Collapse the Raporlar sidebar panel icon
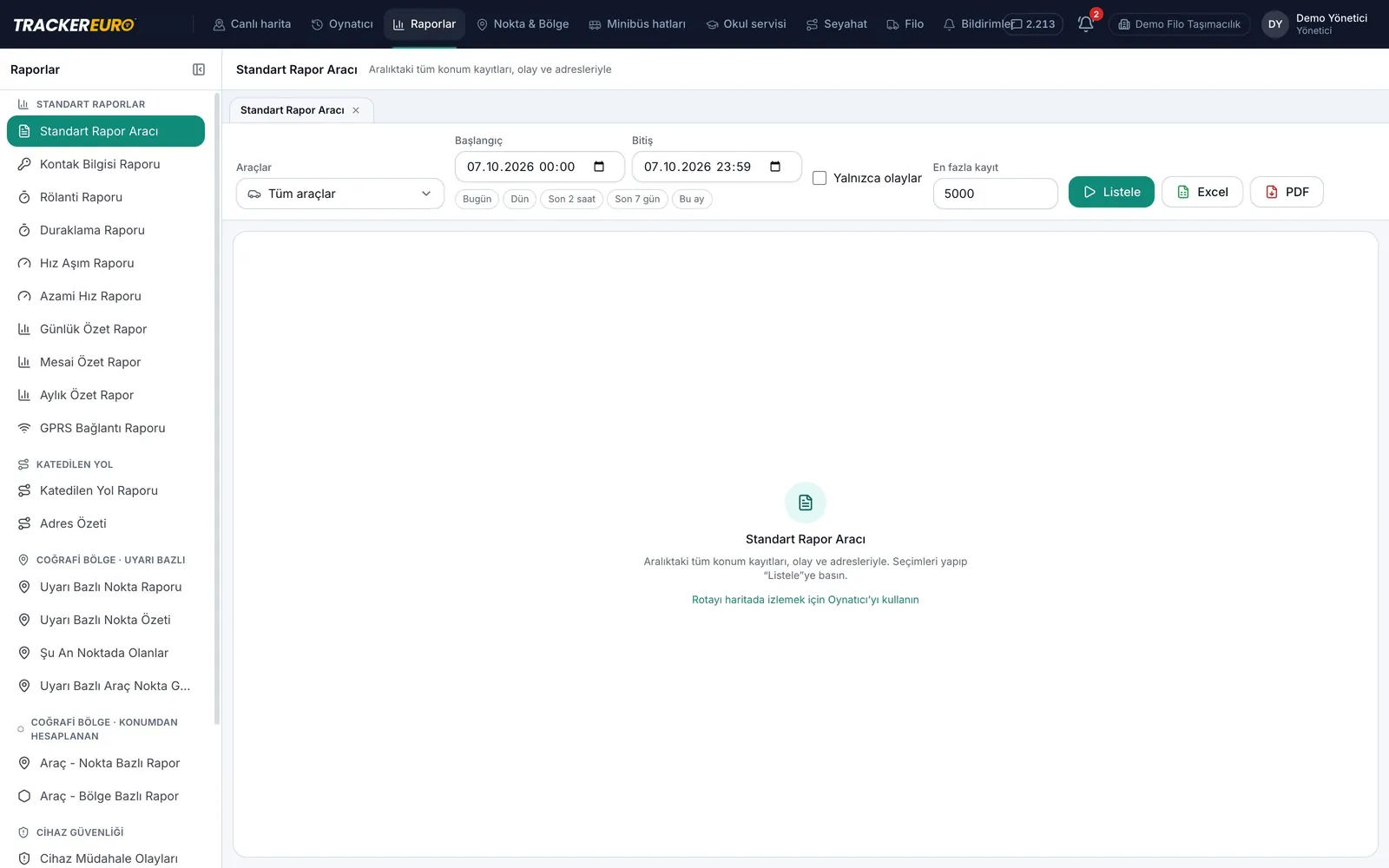The width and height of the screenshot is (1389, 868). pos(199,69)
